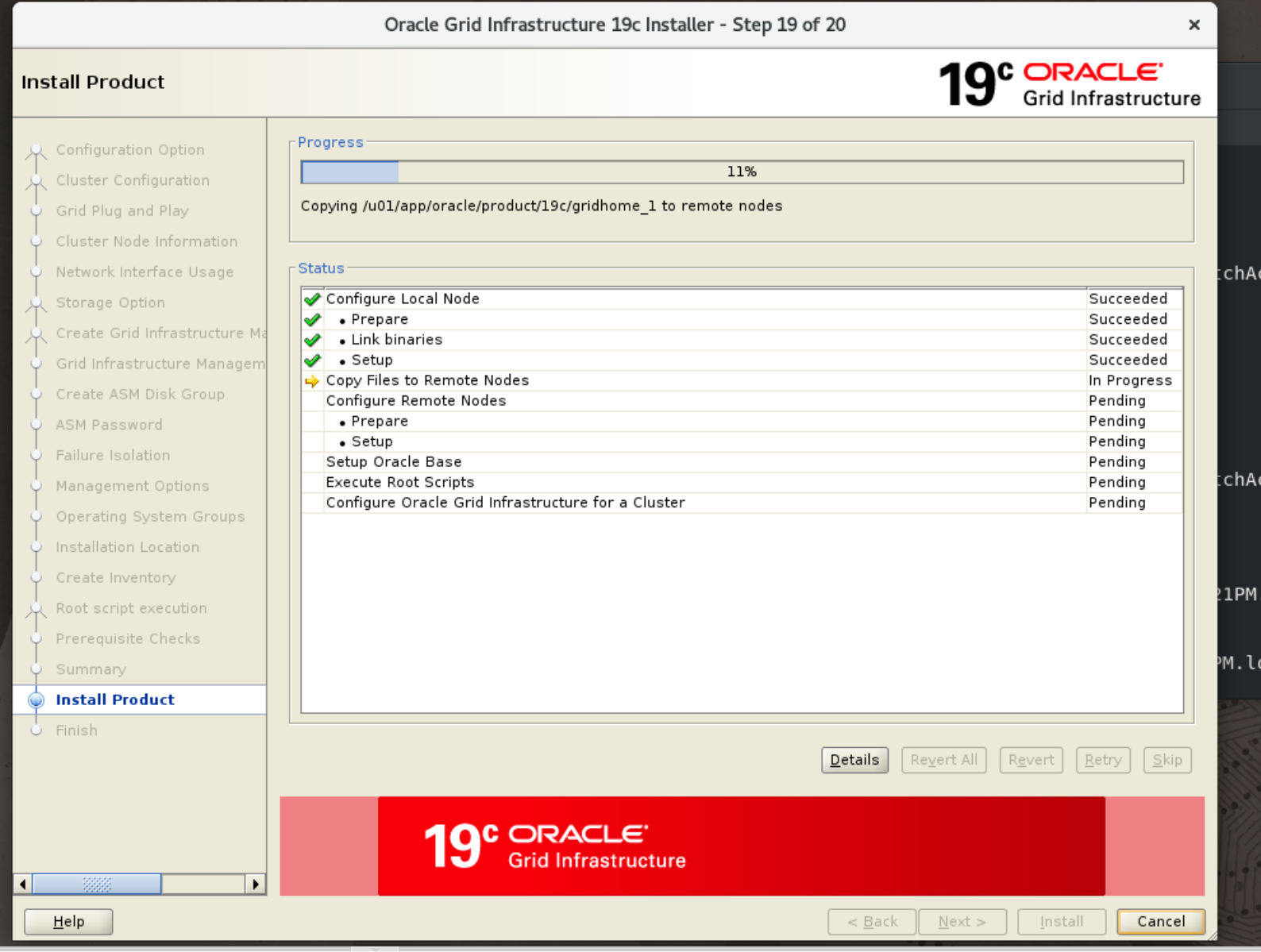1261x952 pixels.
Task: Click the Oracle 19c Grid Infrastructure header logo
Action: coord(1070,84)
